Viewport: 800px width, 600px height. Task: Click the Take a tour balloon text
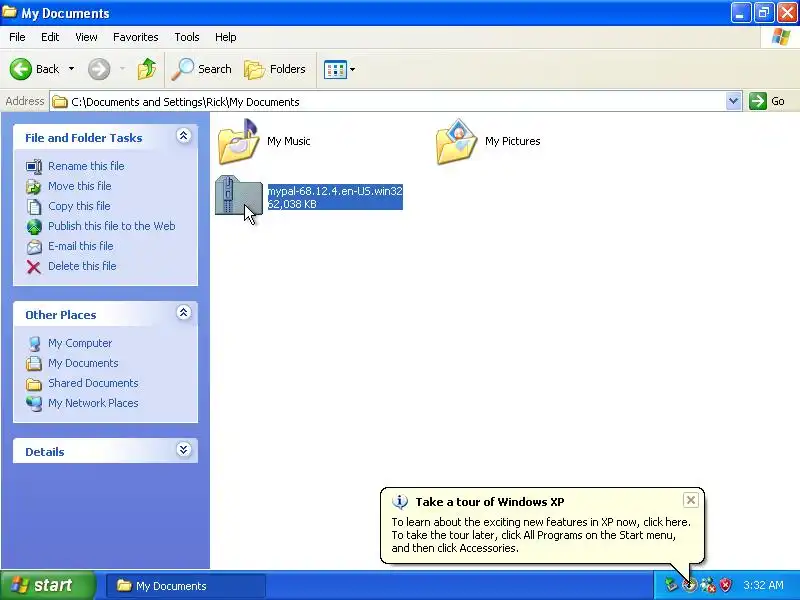coord(541,535)
